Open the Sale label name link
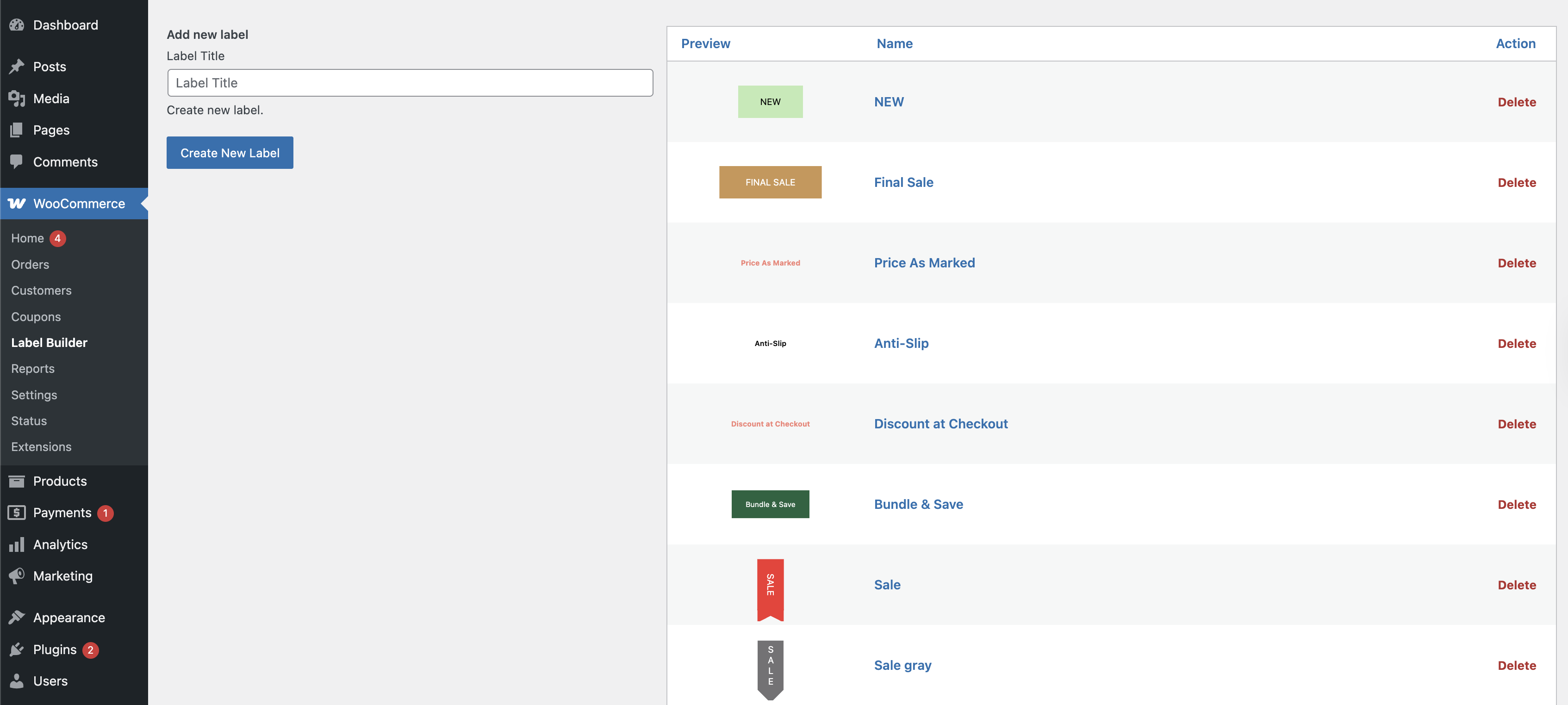The image size is (1568, 705). [x=887, y=585]
